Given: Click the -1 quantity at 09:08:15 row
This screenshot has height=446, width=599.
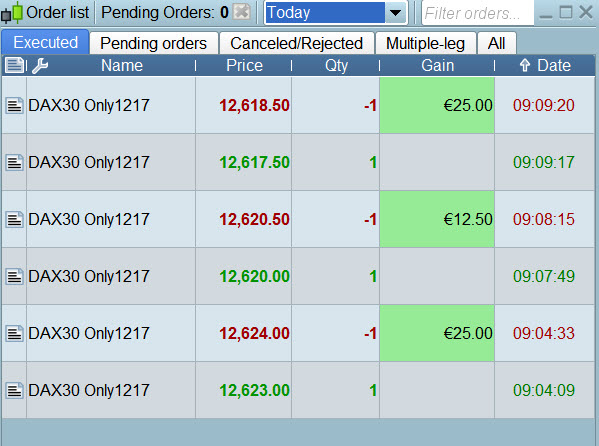Looking at the screenshot, I should (x=371, y=220).
